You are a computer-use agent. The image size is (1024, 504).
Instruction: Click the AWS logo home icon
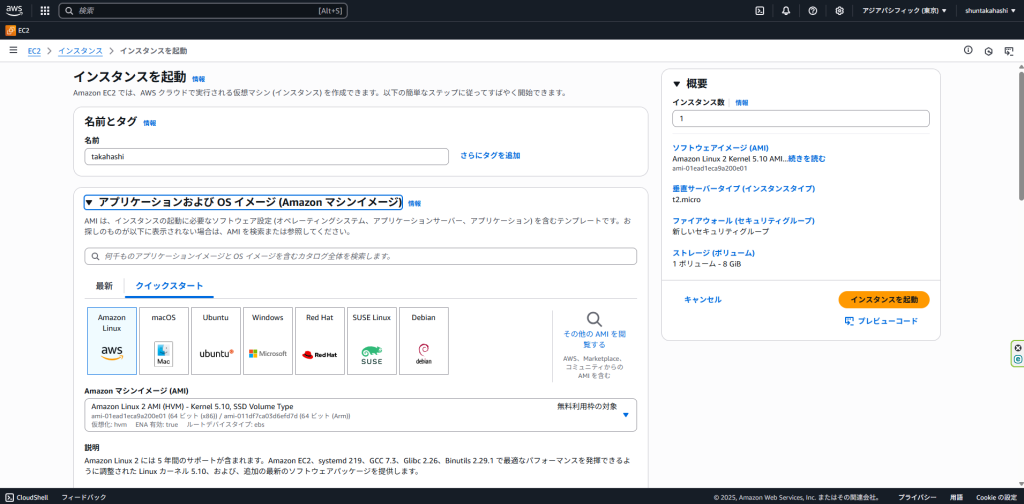pyautogui.click(x=14, y=10)
